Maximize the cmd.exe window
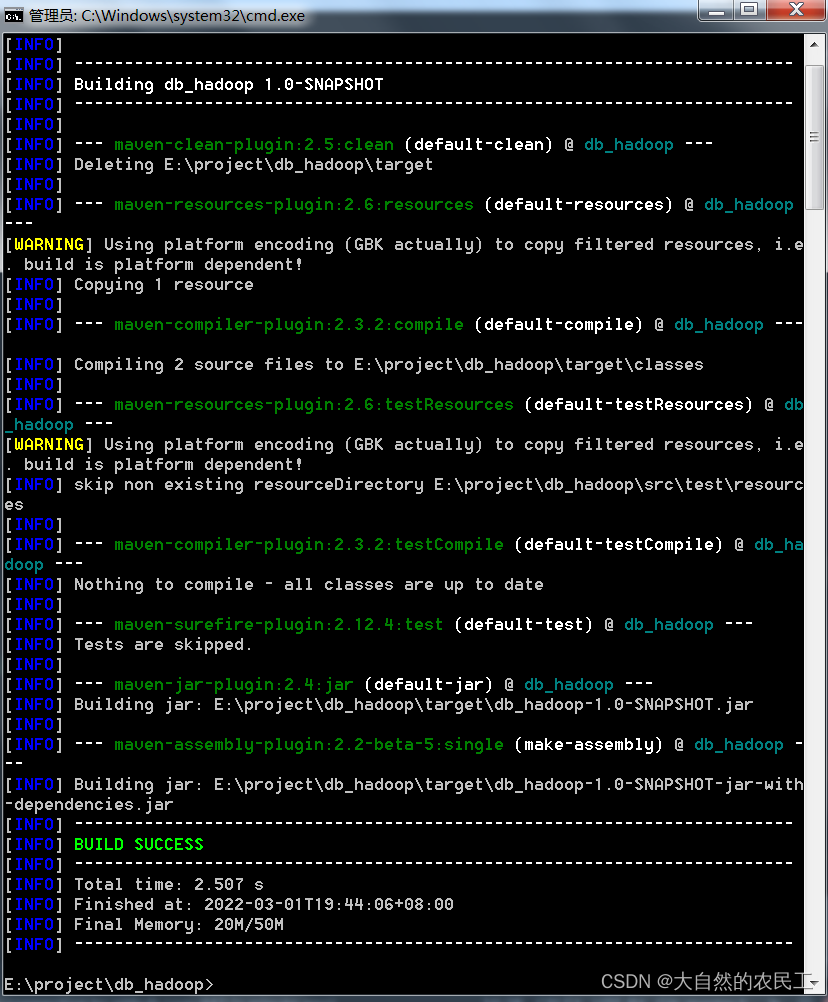828x1002 pixels. pos(750,10)
